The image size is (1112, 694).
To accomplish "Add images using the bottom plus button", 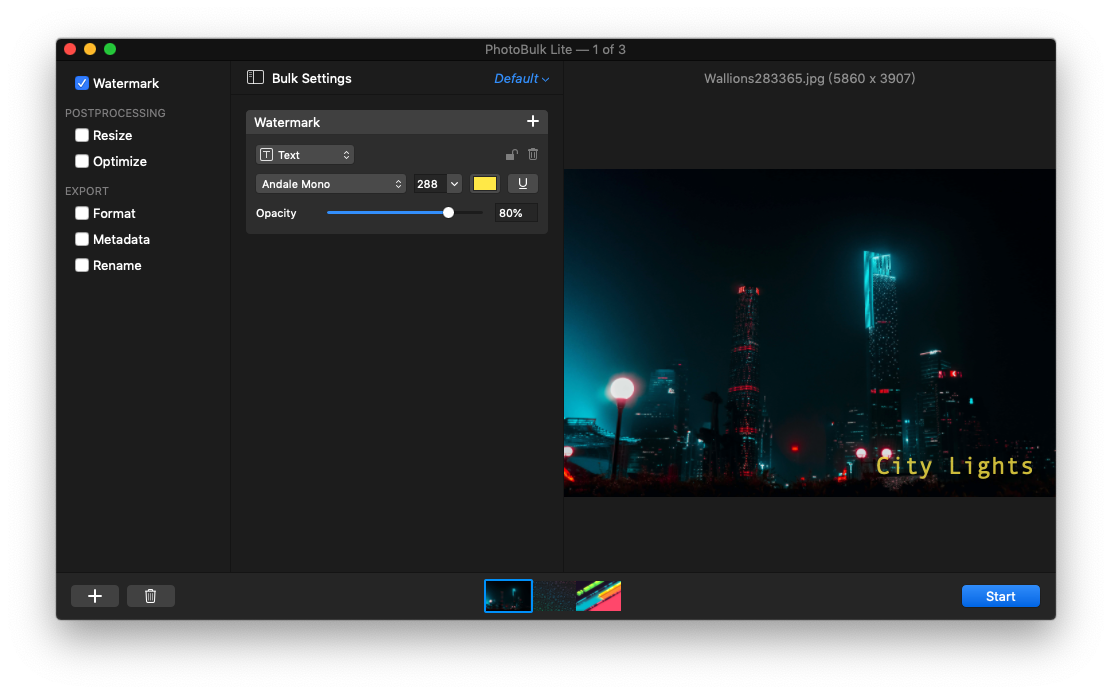I will point(94,596).
